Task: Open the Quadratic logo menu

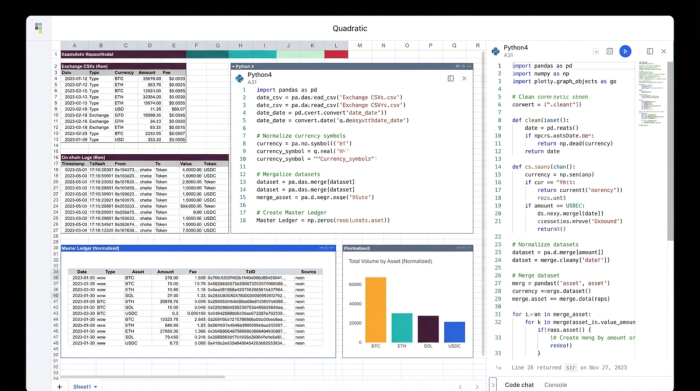Action: pos(38,28)
